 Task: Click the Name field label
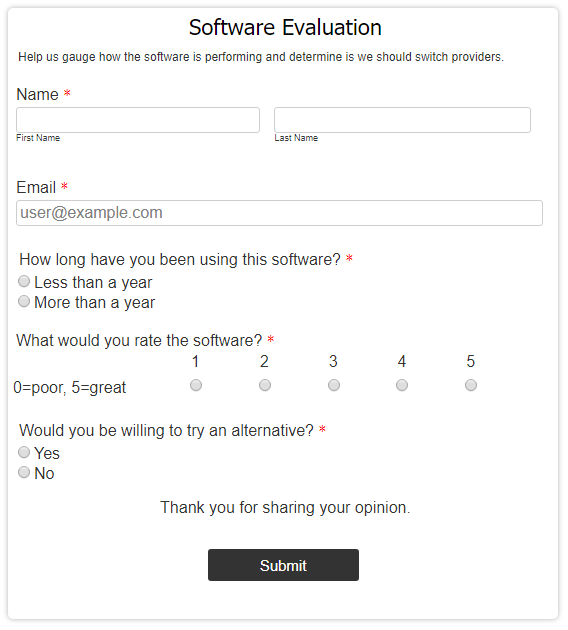37,95
